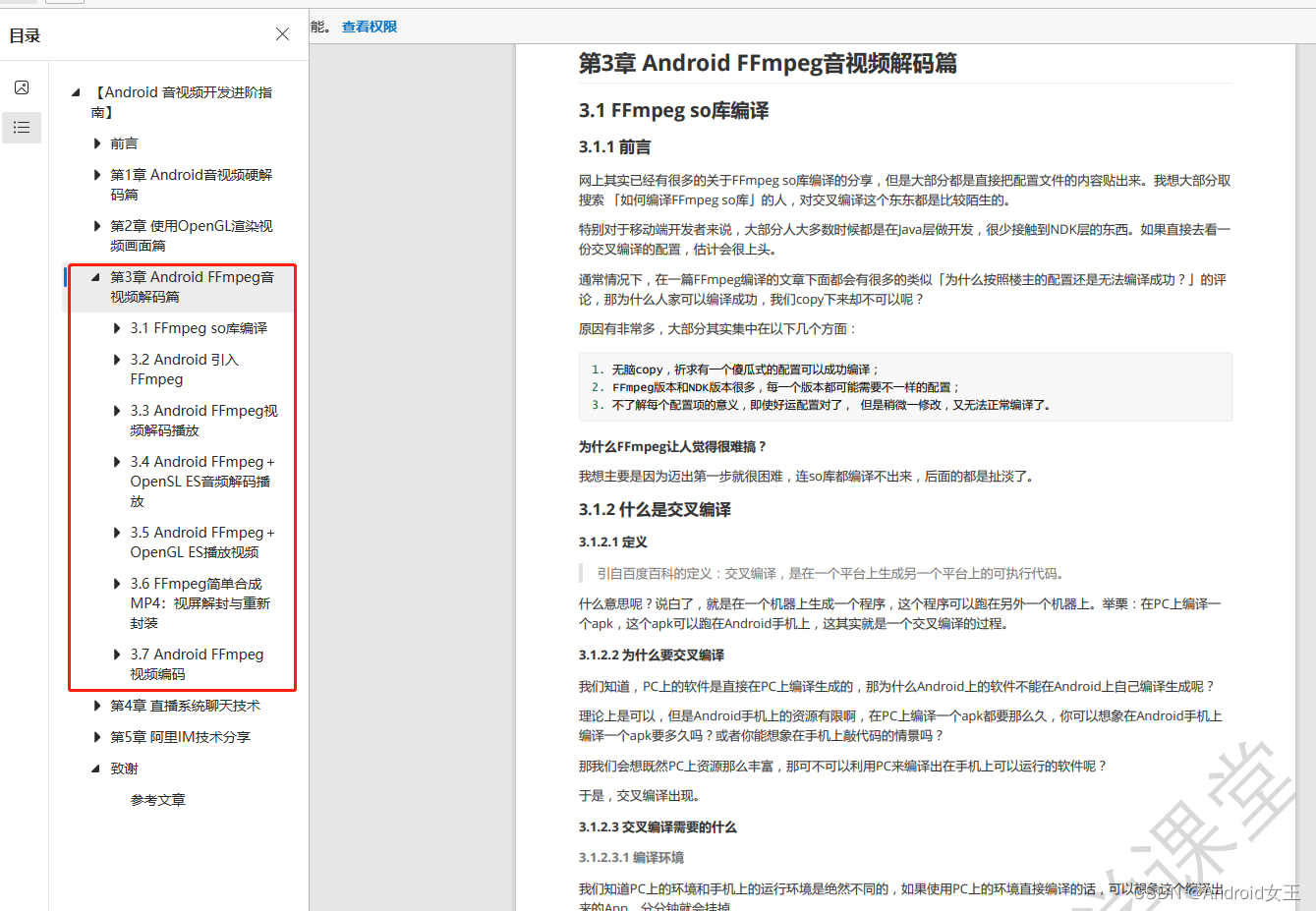This screenshot has width=1316, height=911.
Task: Expand 3.3 Android FFmpeg视频解码播放 arrow
Action: pos(117,411)
